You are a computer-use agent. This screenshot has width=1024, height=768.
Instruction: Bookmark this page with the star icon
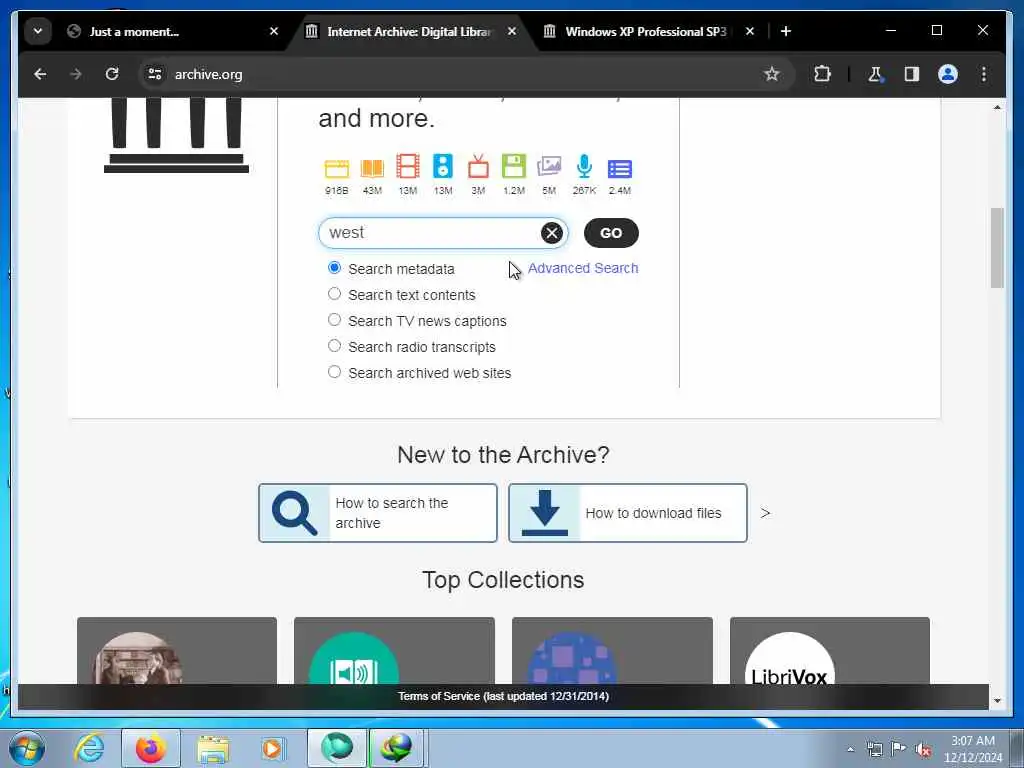771,74
